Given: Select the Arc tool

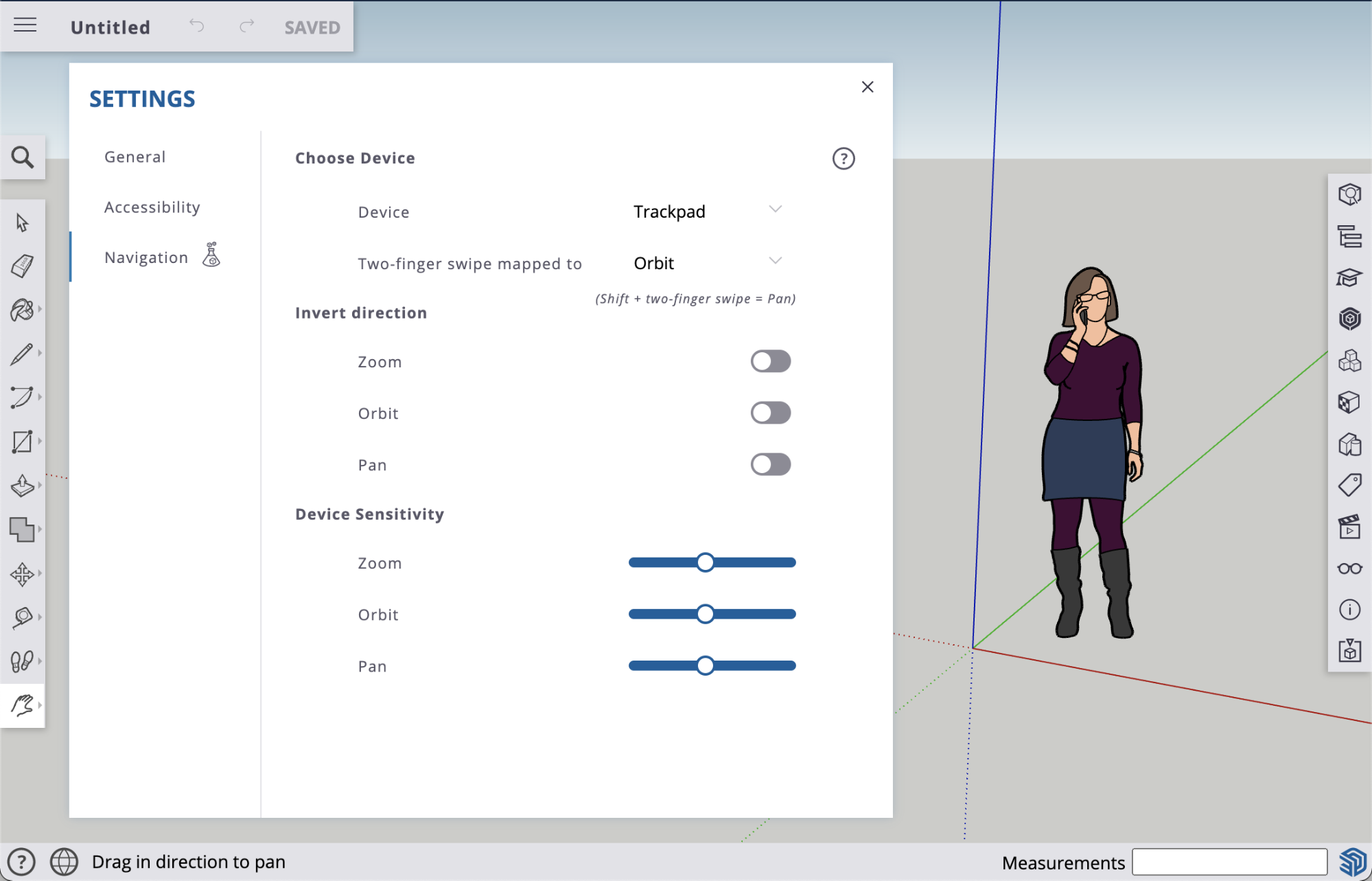Looking at the screenshot, I should point(21,397).
